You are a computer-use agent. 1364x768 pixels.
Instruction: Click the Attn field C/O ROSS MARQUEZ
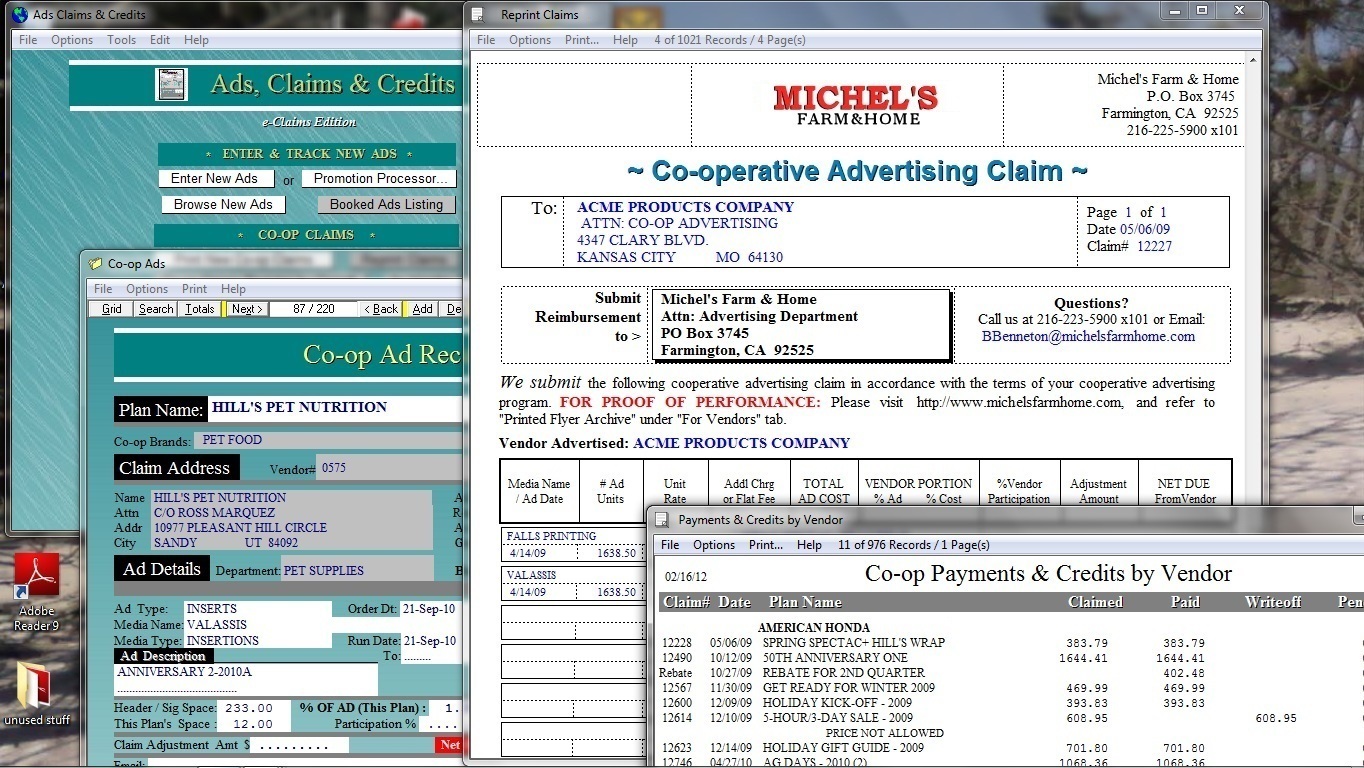click(x=291, y=513)
